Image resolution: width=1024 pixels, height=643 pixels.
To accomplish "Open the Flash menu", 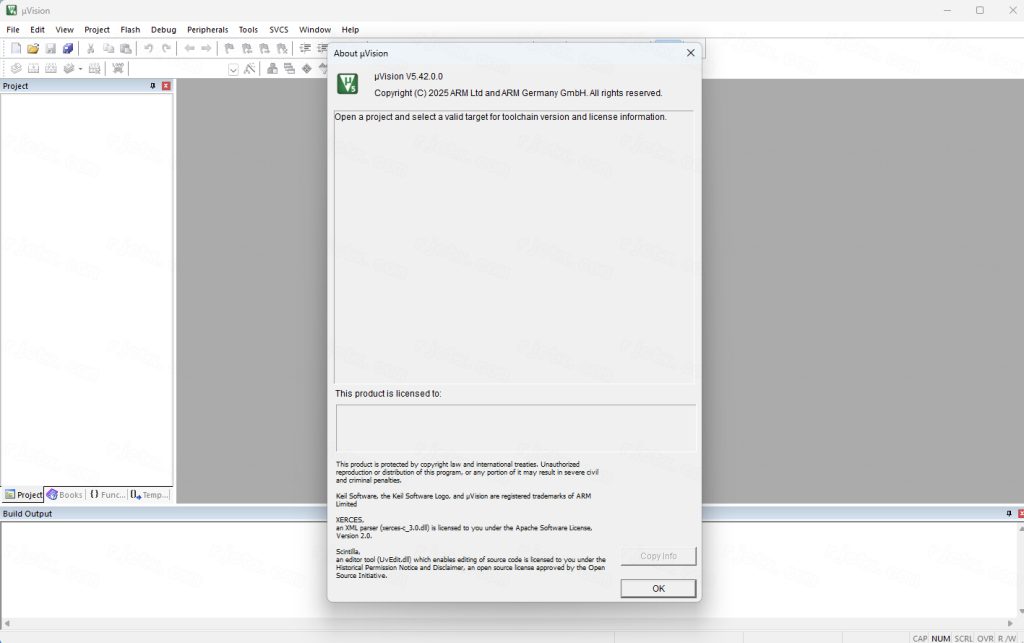I will click(x=130, y=29).
